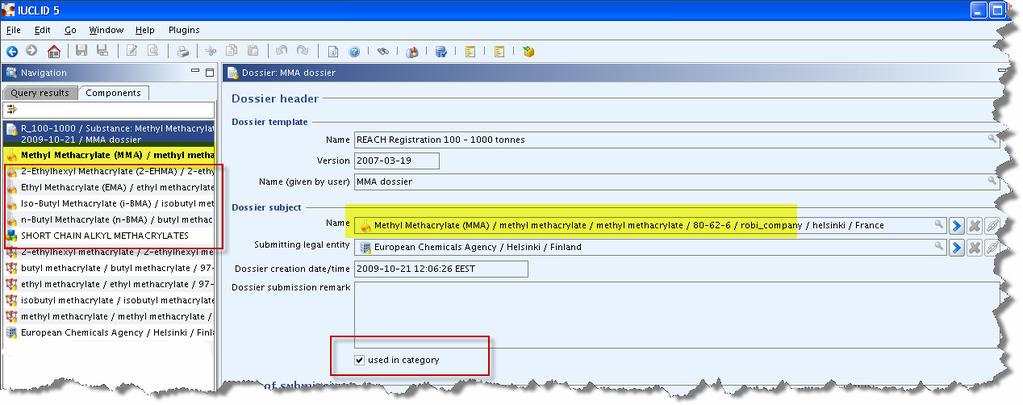Open the Help menu

click(x=145, y=30)
